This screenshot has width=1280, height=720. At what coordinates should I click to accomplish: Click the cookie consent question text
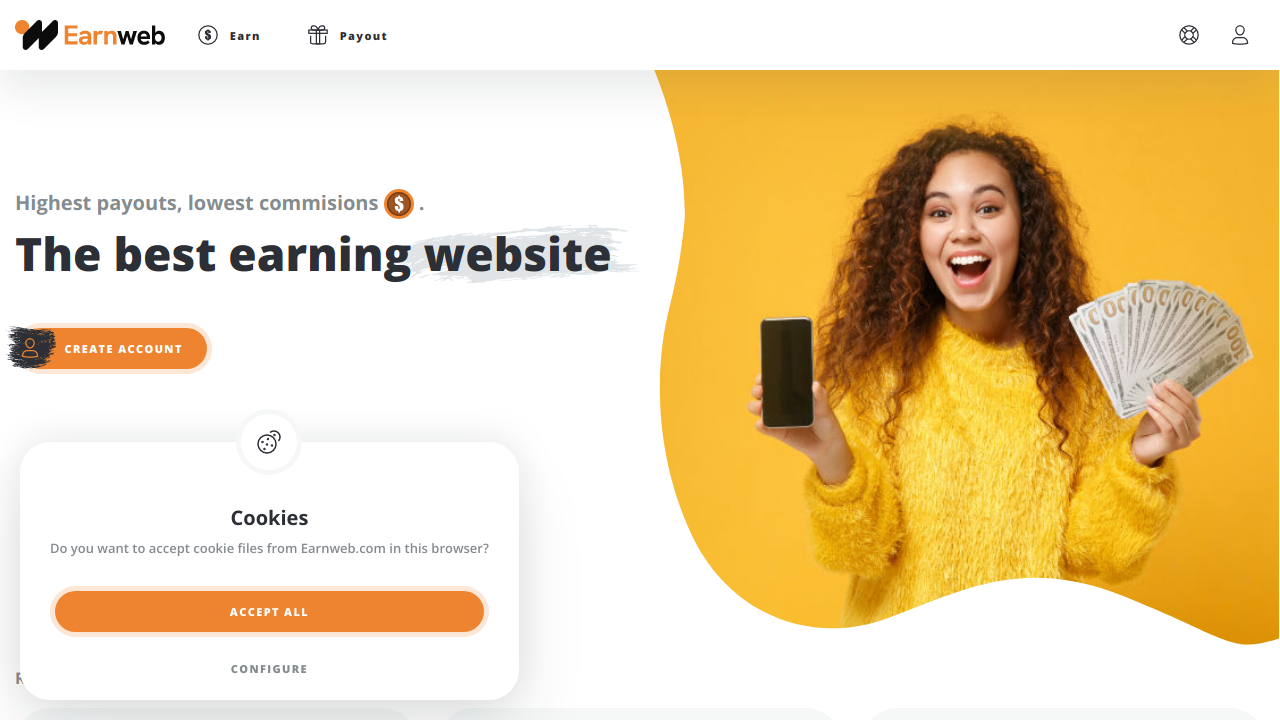pyautogui.click(x=269, y=549)
